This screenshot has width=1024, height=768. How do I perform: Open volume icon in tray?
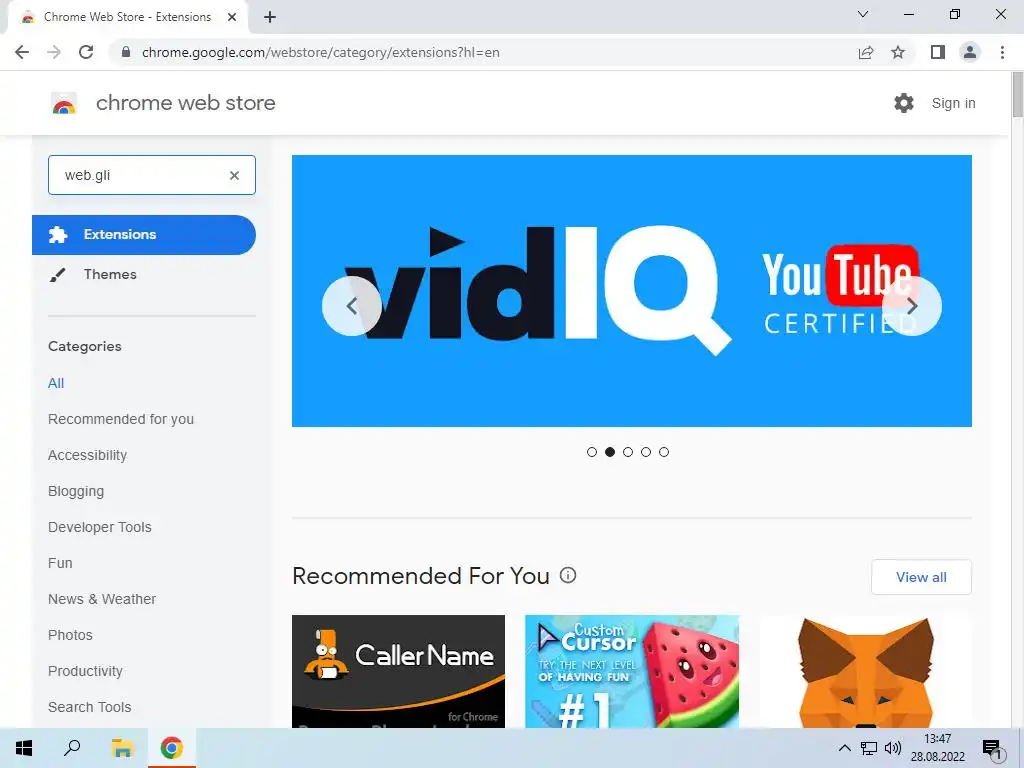pyautogui.click(x=893, y=748)
